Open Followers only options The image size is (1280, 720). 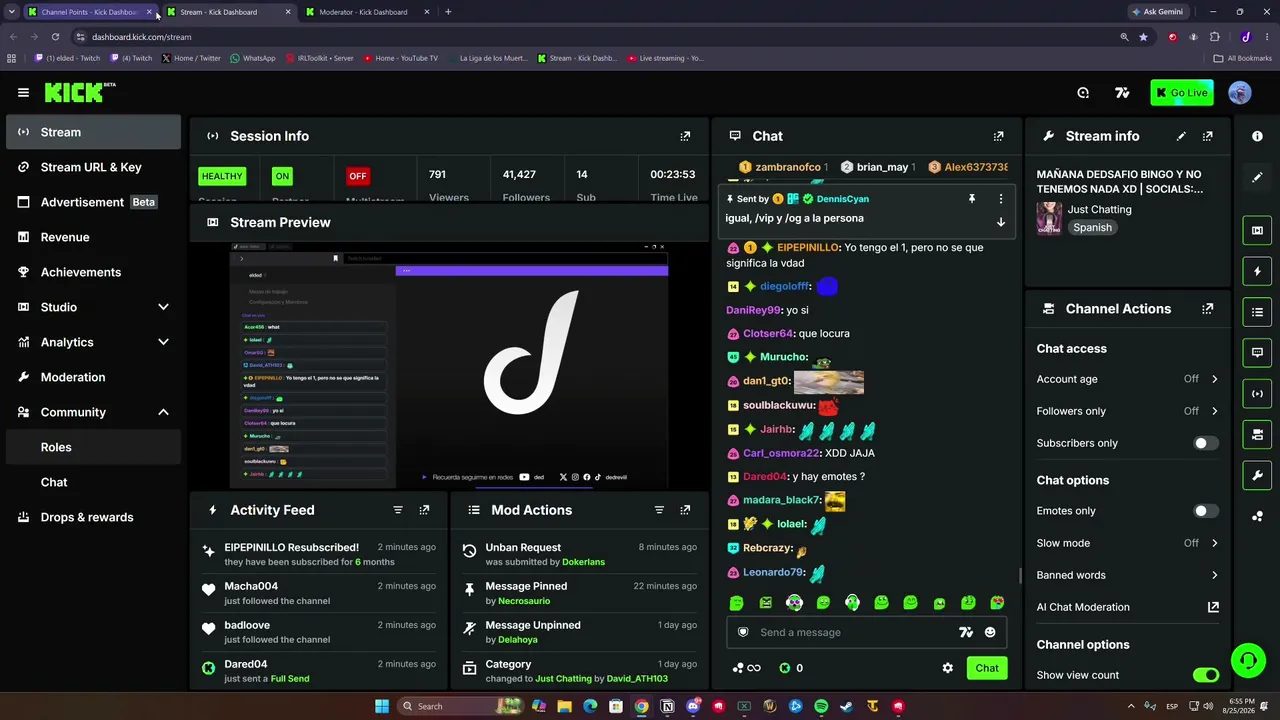1127,411
